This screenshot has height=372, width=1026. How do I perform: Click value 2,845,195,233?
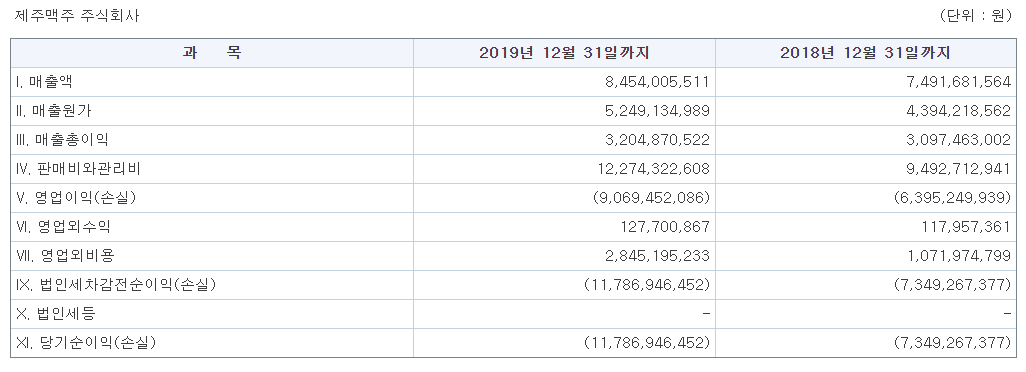pyautogui.click(x=657, y=256)
